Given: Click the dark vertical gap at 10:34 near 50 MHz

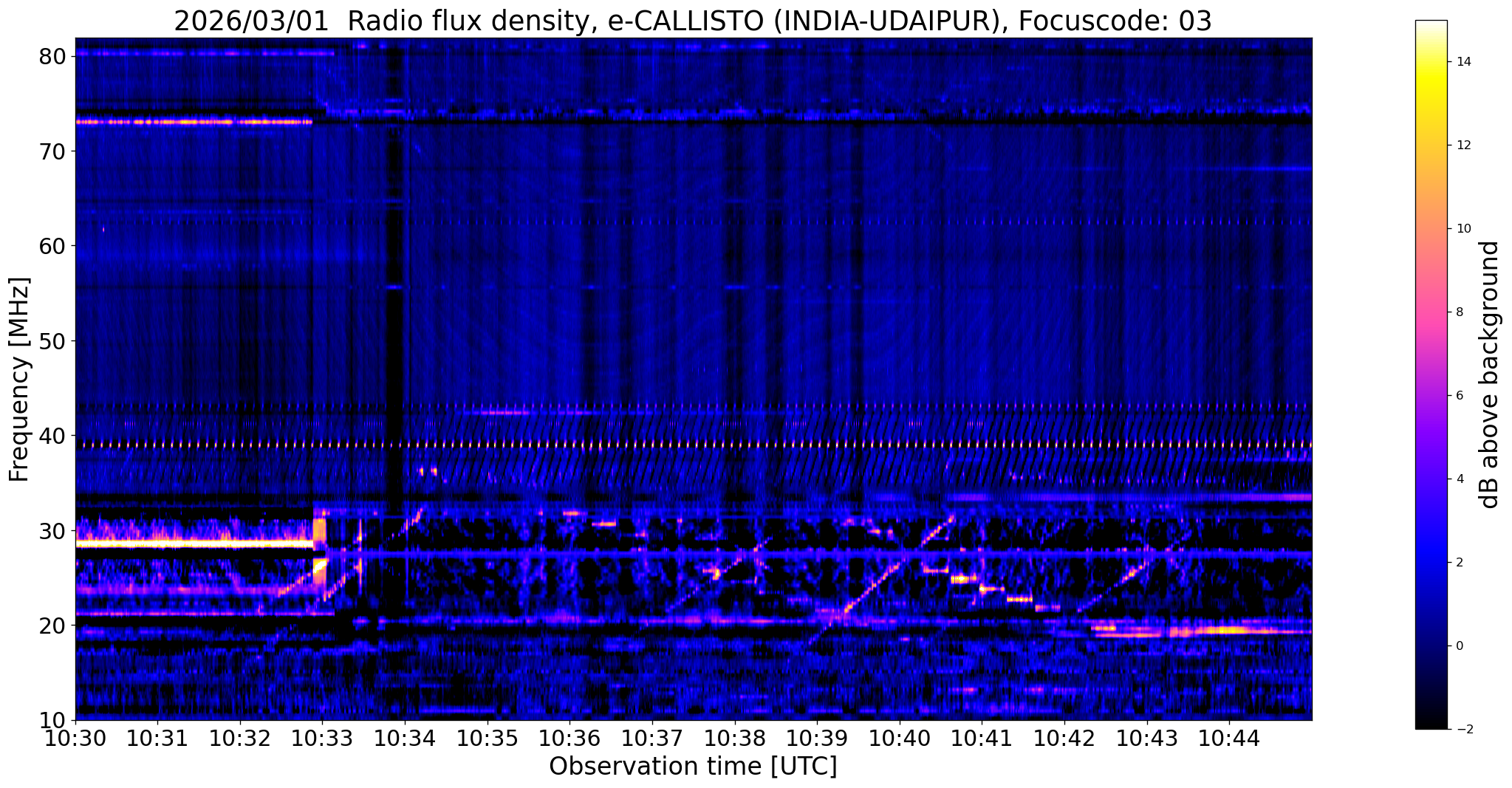Looking at the screenshot, I should tap(397, 341).
